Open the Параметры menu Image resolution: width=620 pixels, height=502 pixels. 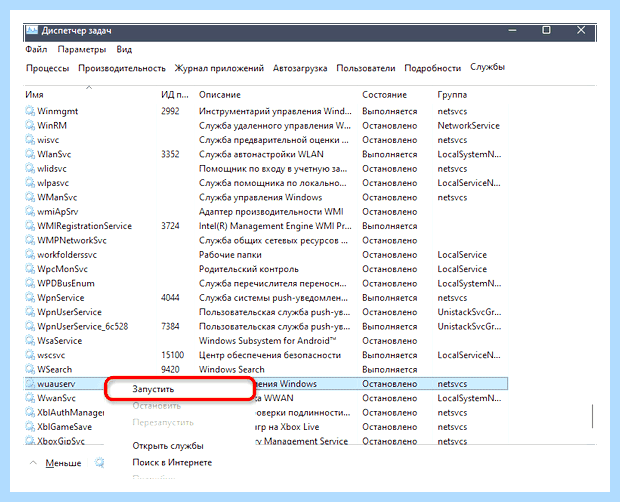pos(82,49)
